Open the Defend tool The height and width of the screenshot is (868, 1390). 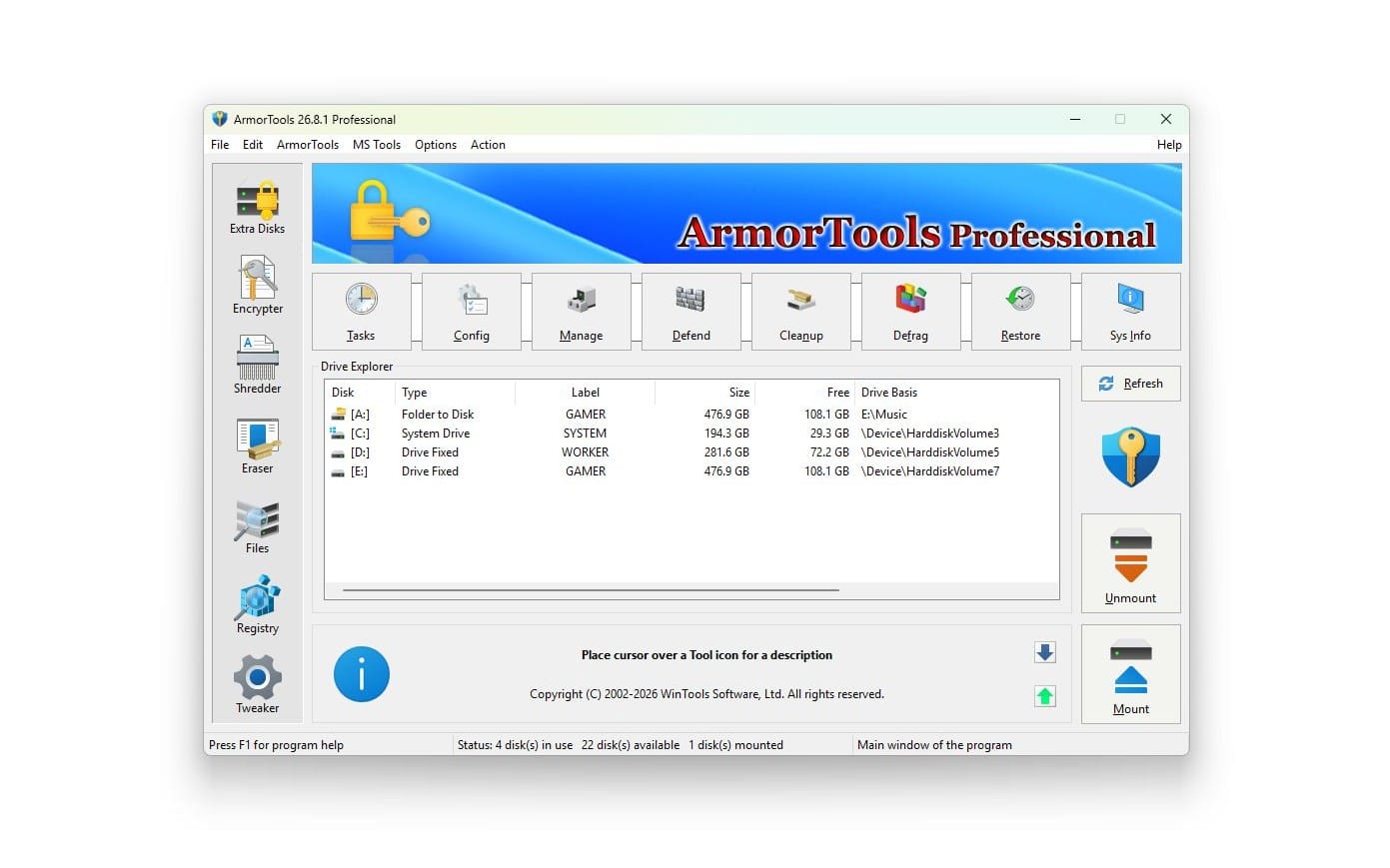tap(692, 311)
